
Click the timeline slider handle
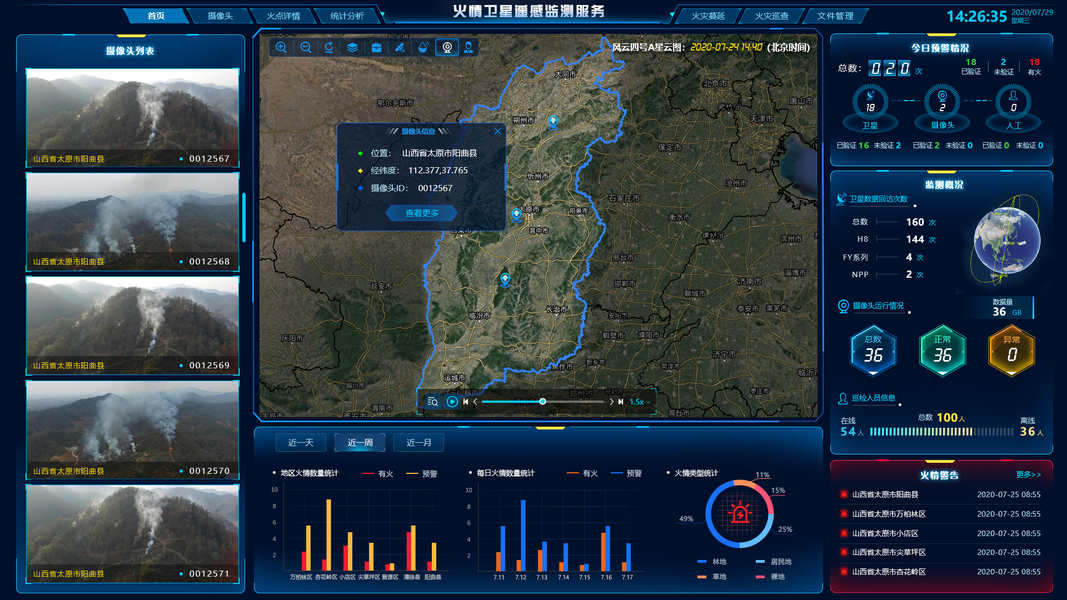coord(542,401)
